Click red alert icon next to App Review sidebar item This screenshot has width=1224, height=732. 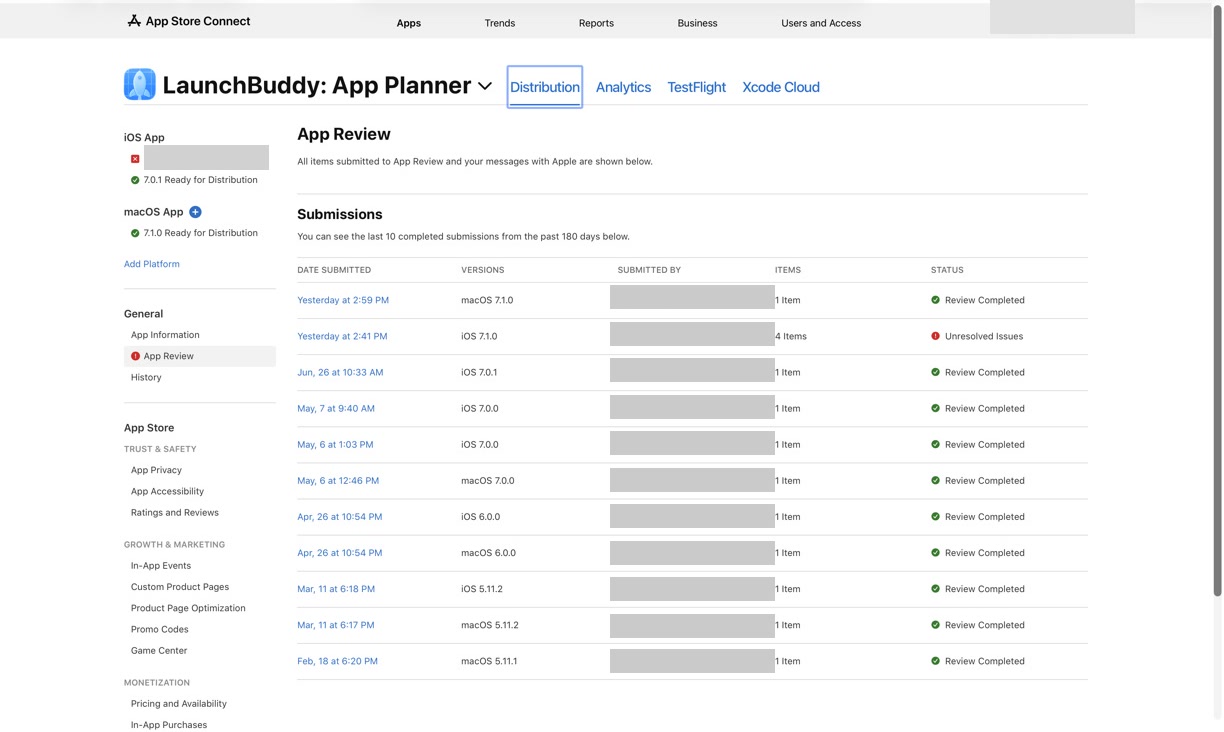(x=136, y=356)
